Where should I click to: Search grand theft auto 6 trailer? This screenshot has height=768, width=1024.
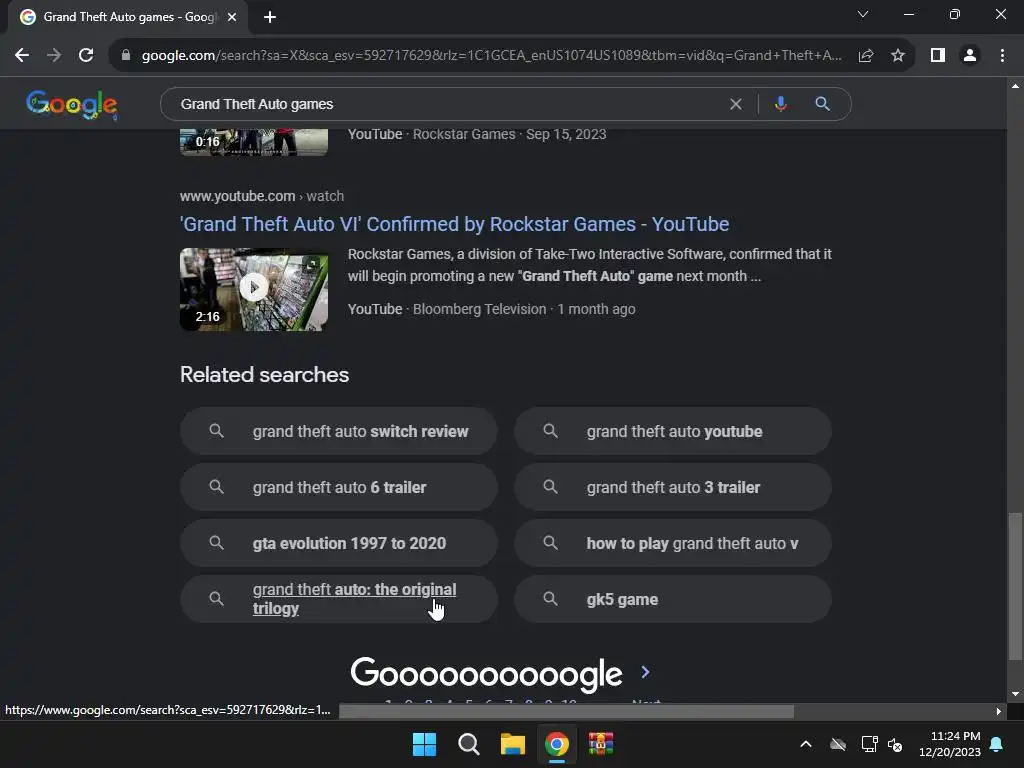(x=339, y=487)
